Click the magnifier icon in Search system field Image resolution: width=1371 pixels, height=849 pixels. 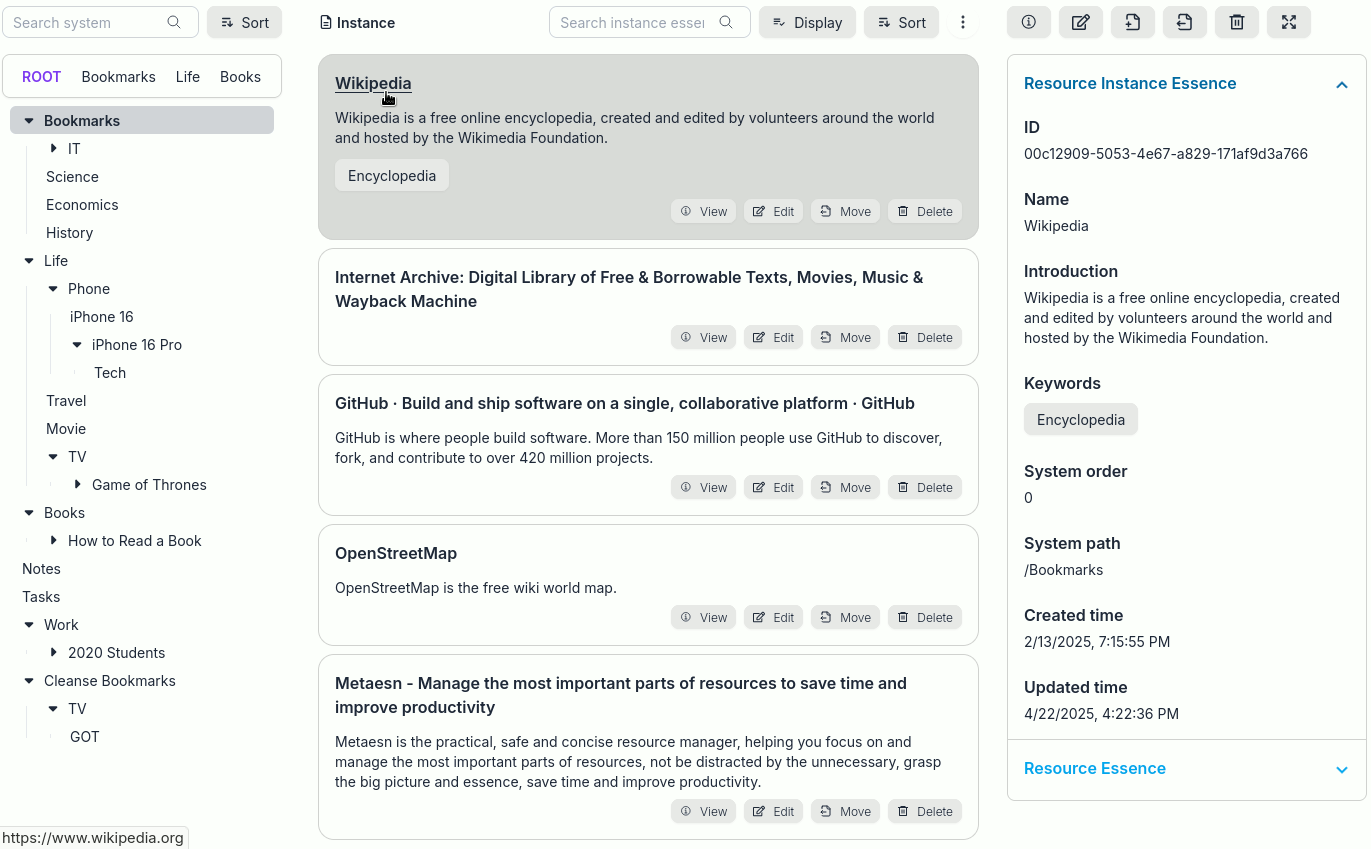click(x=174, y=22)
